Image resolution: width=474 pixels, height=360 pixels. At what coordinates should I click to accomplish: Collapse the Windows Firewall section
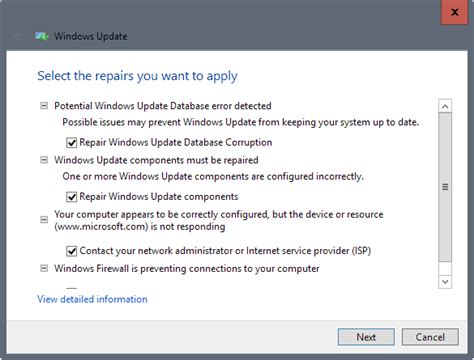44,268
